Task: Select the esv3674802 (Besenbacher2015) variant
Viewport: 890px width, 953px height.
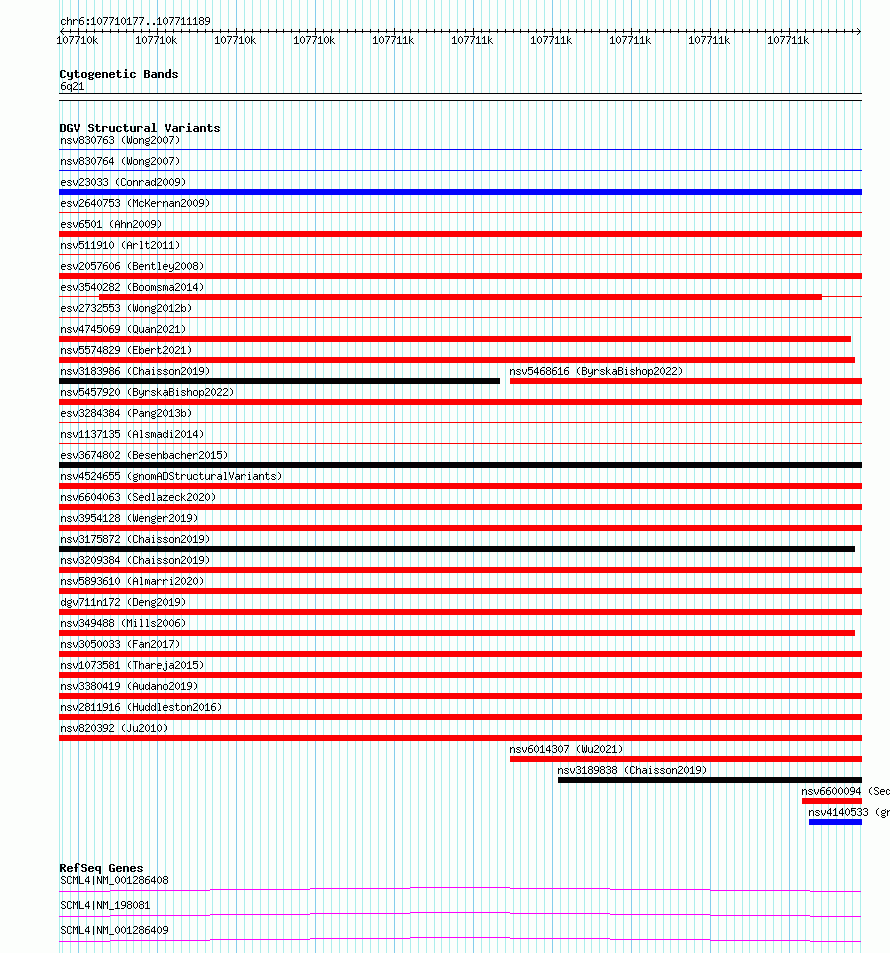Action: point(144,455)
